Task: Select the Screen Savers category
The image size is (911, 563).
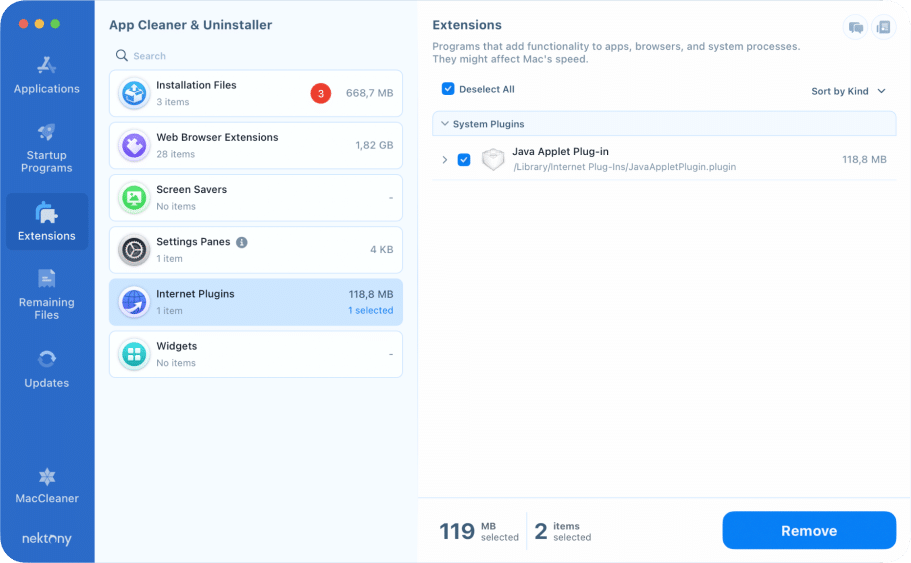Action: pyautogui.click(x=256, y=198)
